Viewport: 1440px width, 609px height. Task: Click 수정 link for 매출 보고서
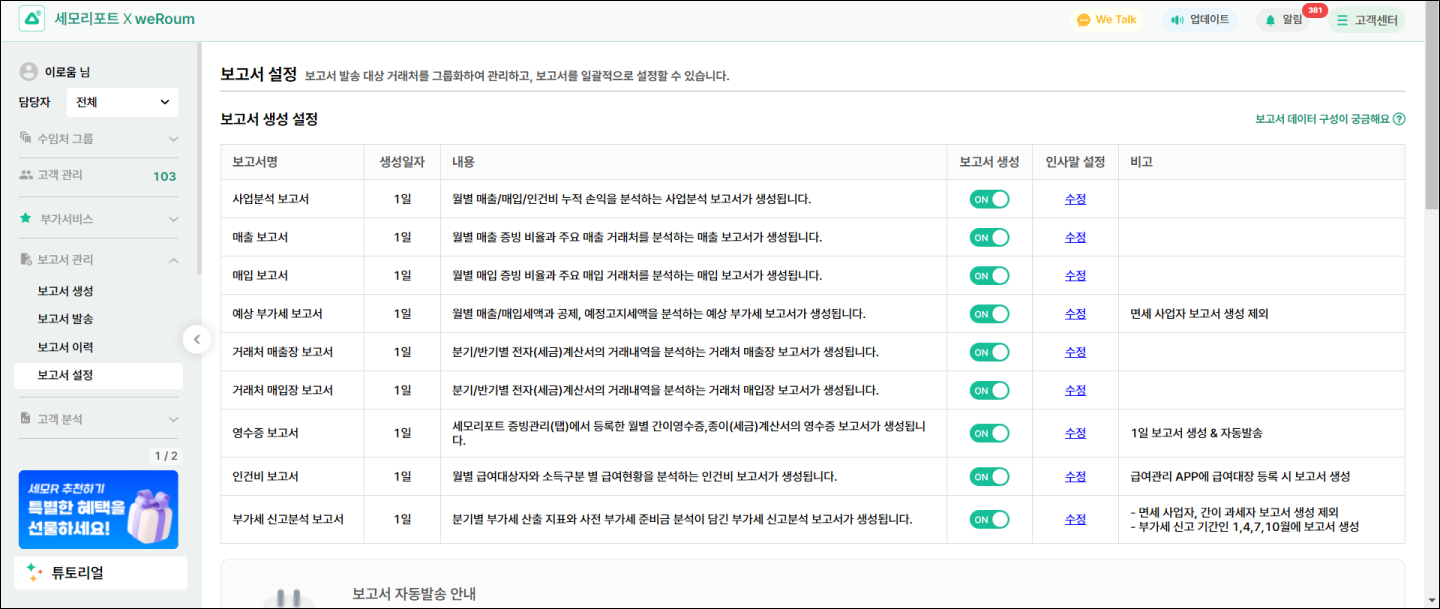(x=1075, y=237)
